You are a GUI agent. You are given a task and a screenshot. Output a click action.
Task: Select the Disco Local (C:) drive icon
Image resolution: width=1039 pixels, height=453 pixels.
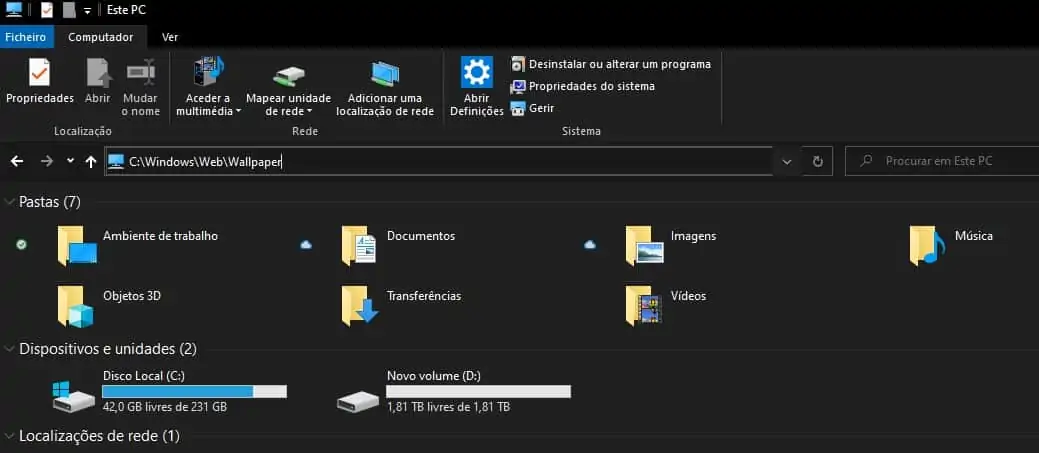(x=74, y=396)
